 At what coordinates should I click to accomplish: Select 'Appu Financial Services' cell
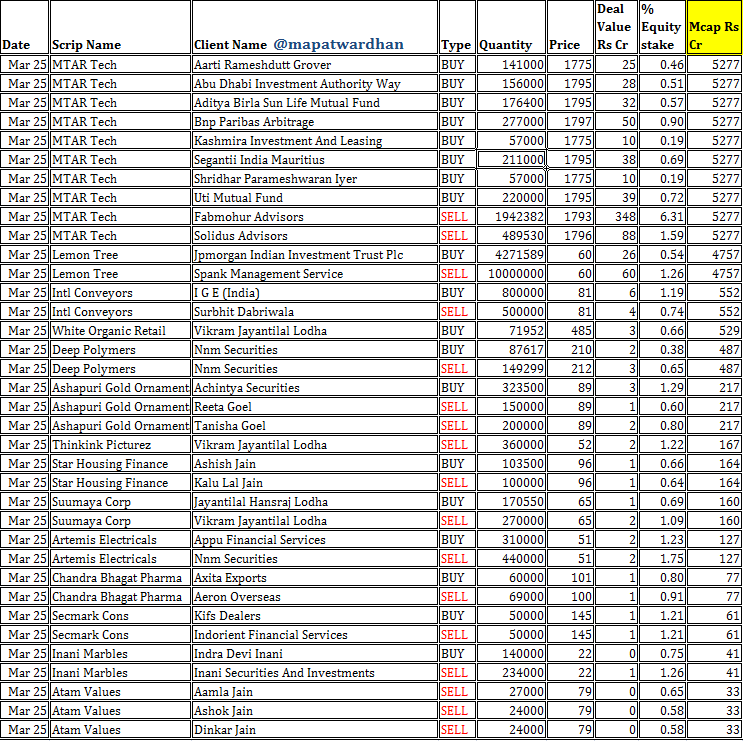coord(315,539)
